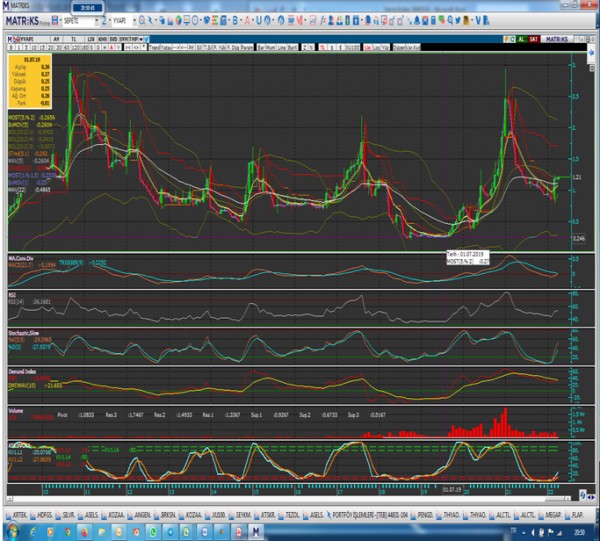Click the Twitter icon on chart title bar
This screenshot has height=541, width=600.
tap(147, 39)
